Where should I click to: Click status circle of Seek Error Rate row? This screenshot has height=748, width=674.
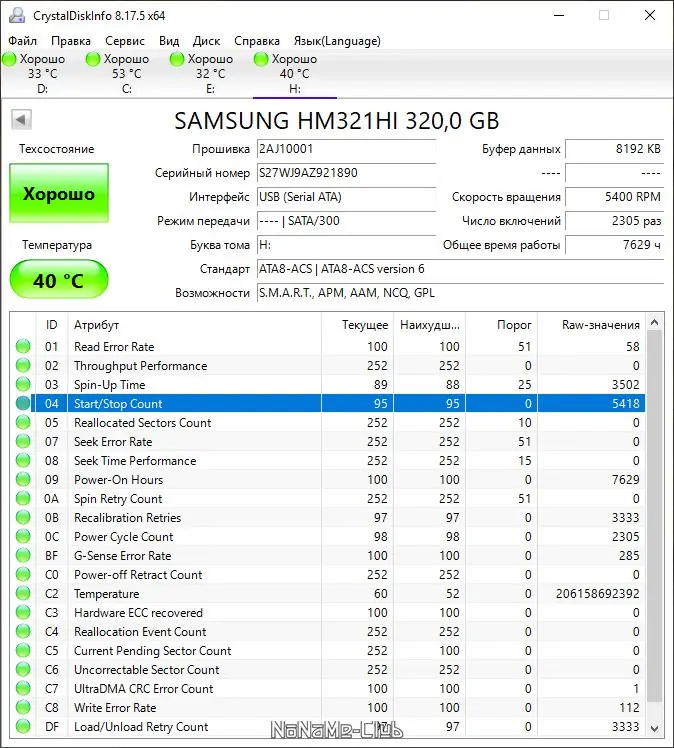point(23,441)
